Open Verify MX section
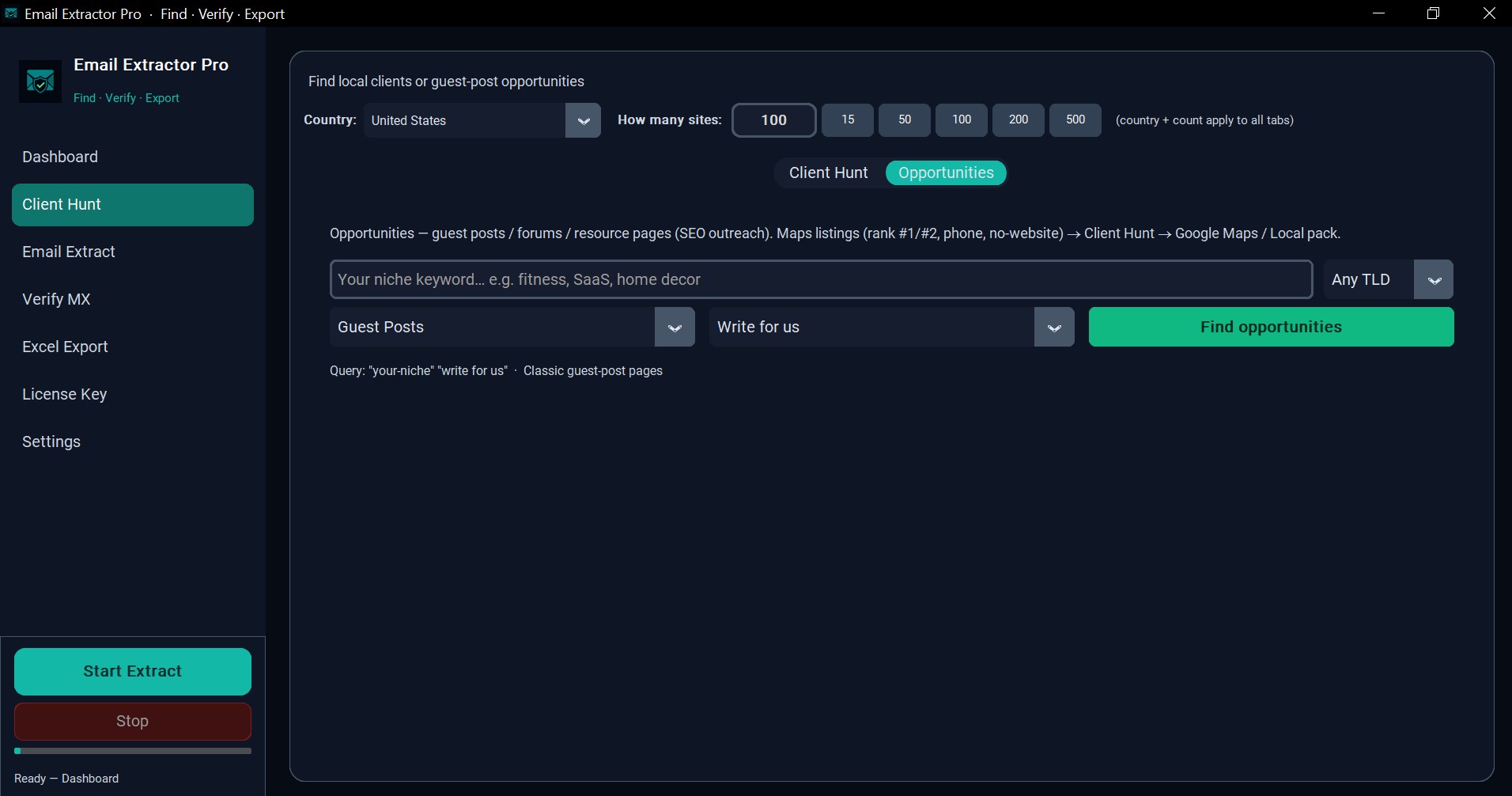The height and width of the screenshot is (796, 1512). click(x=133, y=299)
